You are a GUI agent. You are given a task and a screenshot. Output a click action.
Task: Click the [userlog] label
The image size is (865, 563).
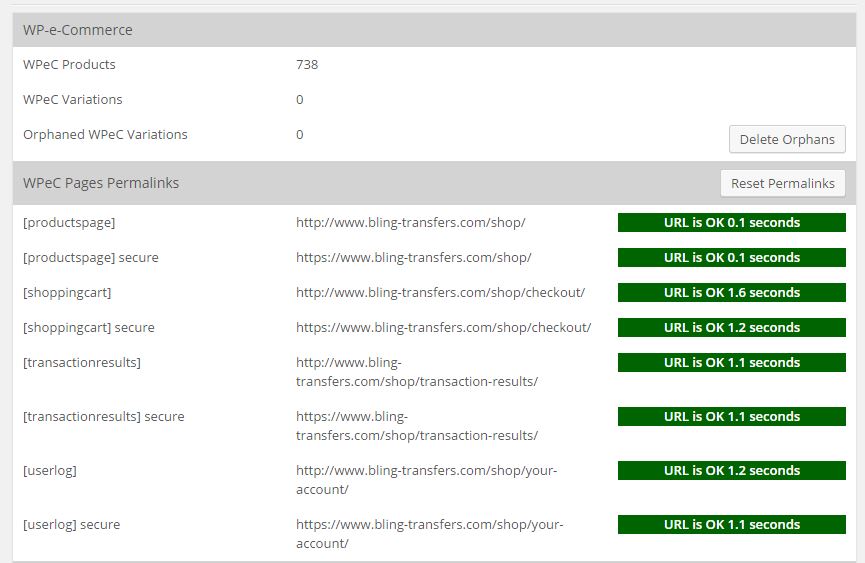pyautogui.click(x=50, y=470)
